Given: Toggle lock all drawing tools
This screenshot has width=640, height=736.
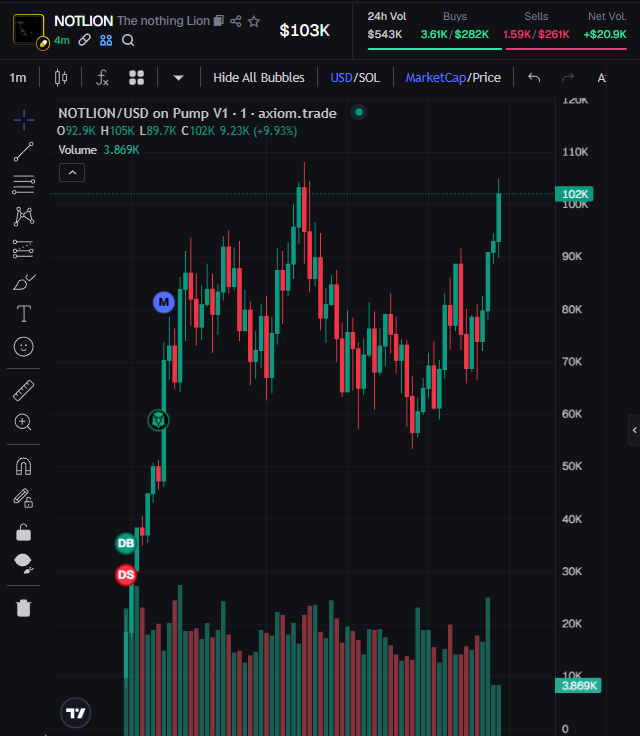Looking at the screenshot, I should [23, 532].
